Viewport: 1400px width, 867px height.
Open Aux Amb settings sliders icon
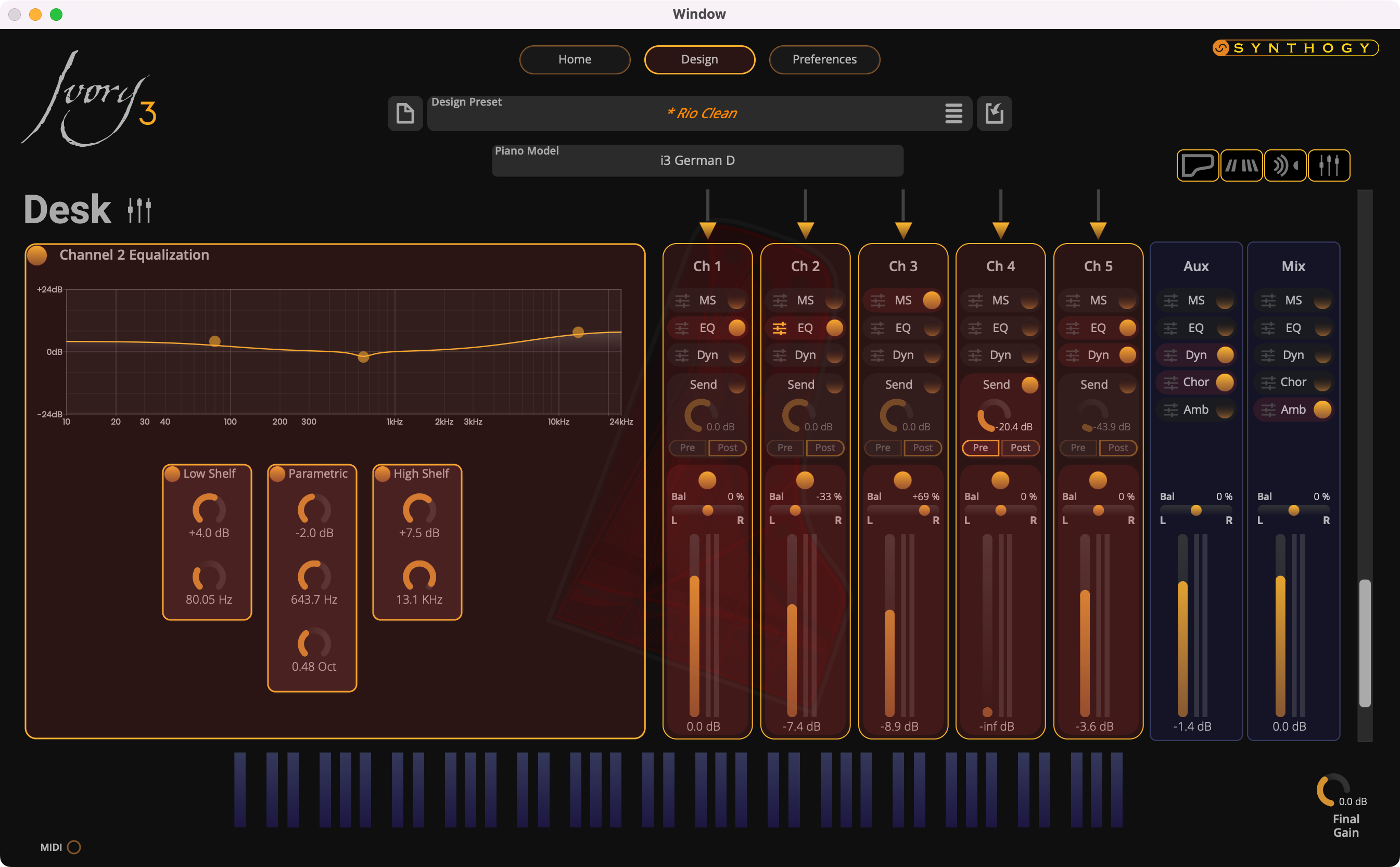1170,410
